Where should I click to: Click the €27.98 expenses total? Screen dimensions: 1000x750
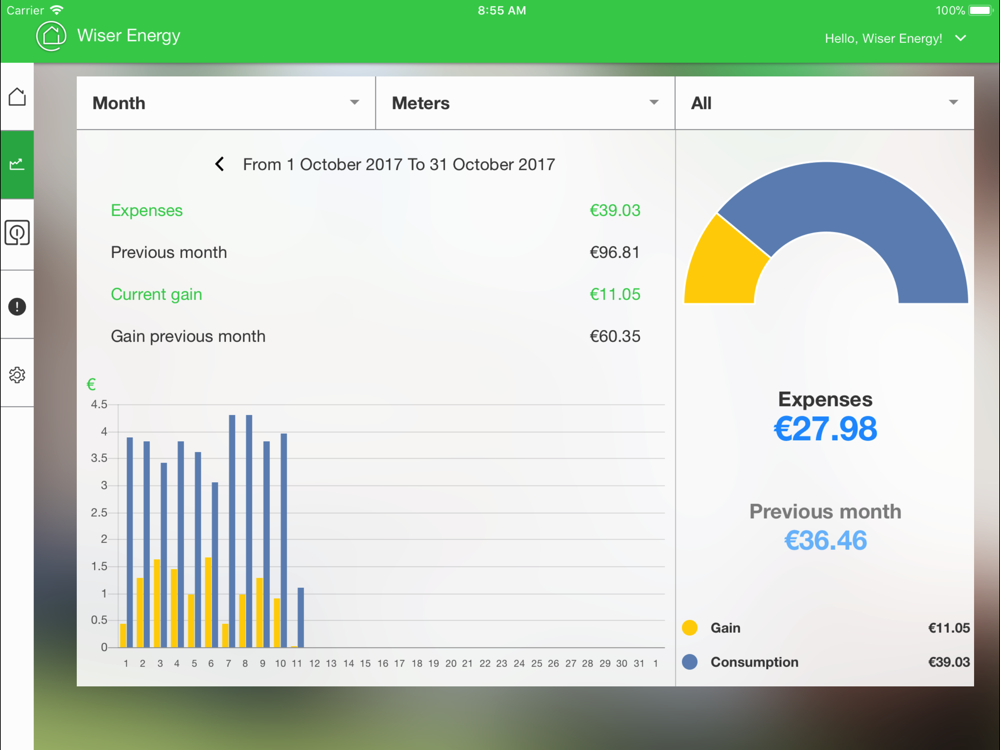[825, 429]
